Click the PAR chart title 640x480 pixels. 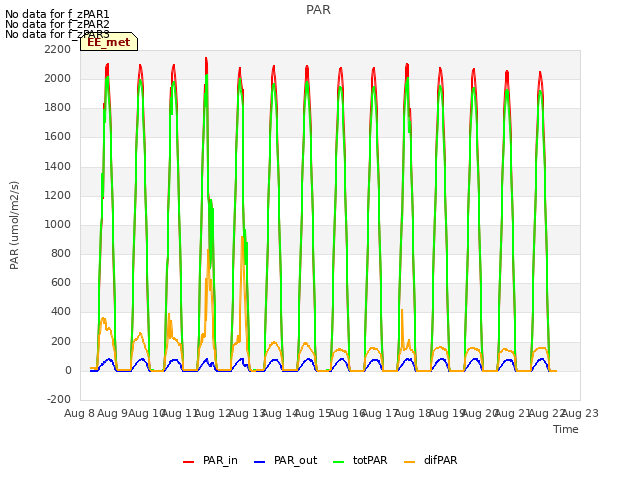point(318,10)
